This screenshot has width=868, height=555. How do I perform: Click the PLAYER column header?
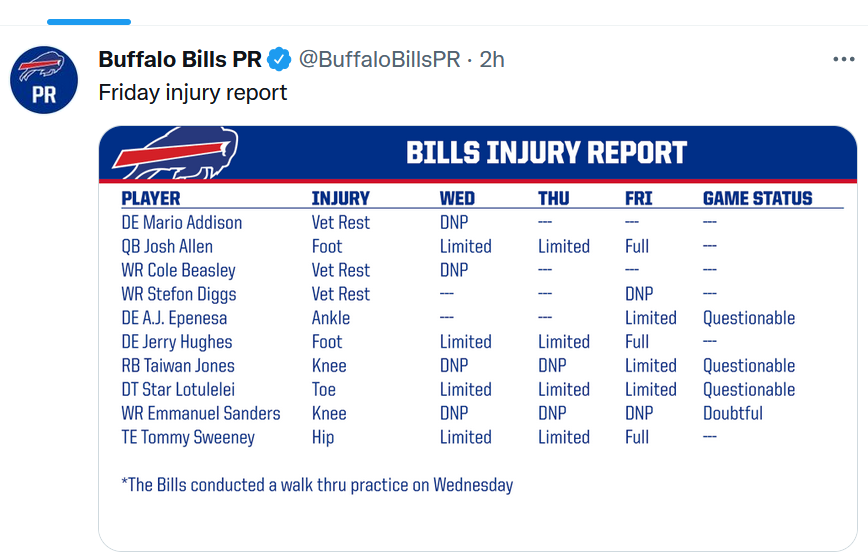click(151, 198)
